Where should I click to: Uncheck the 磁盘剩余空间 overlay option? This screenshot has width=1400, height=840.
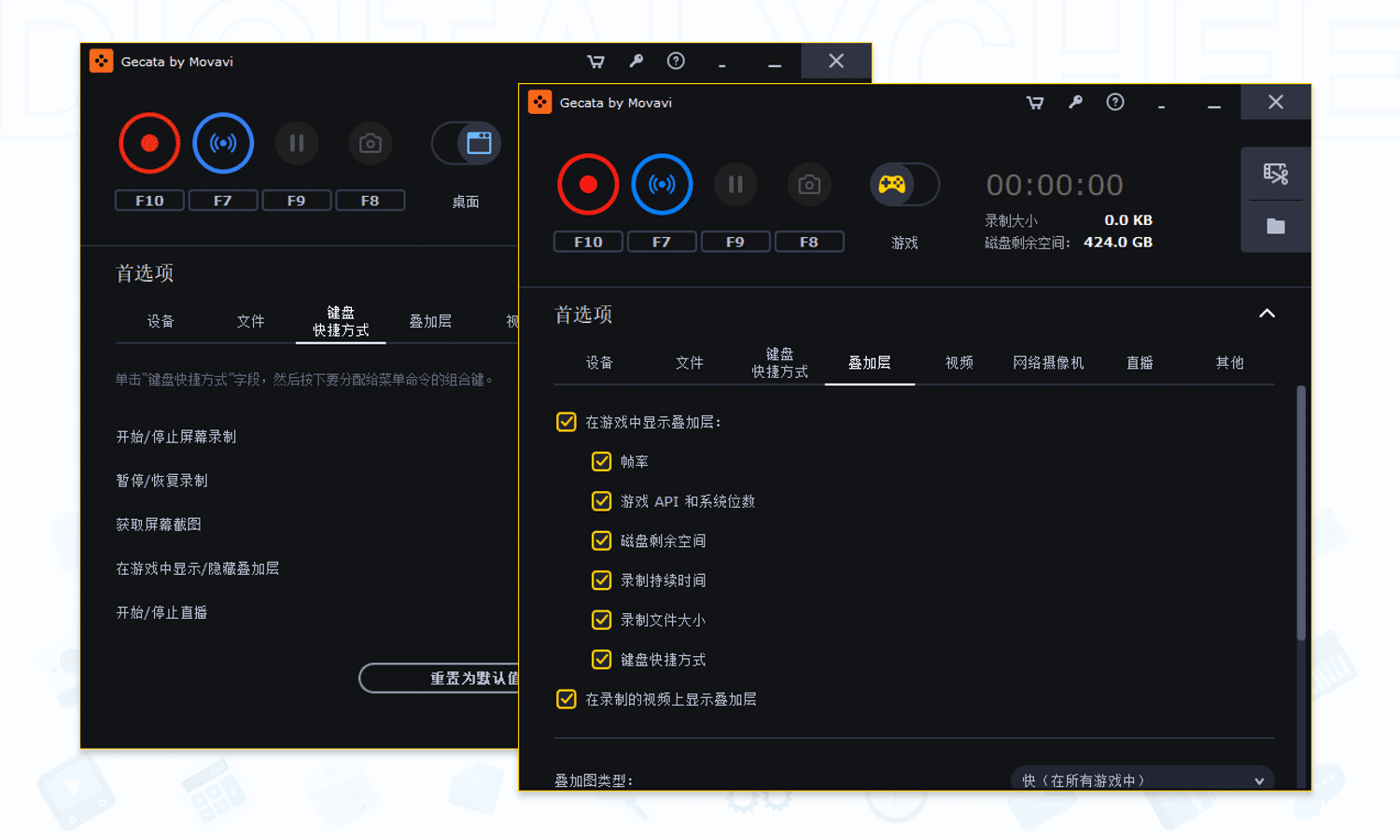(x=602, y=541)
